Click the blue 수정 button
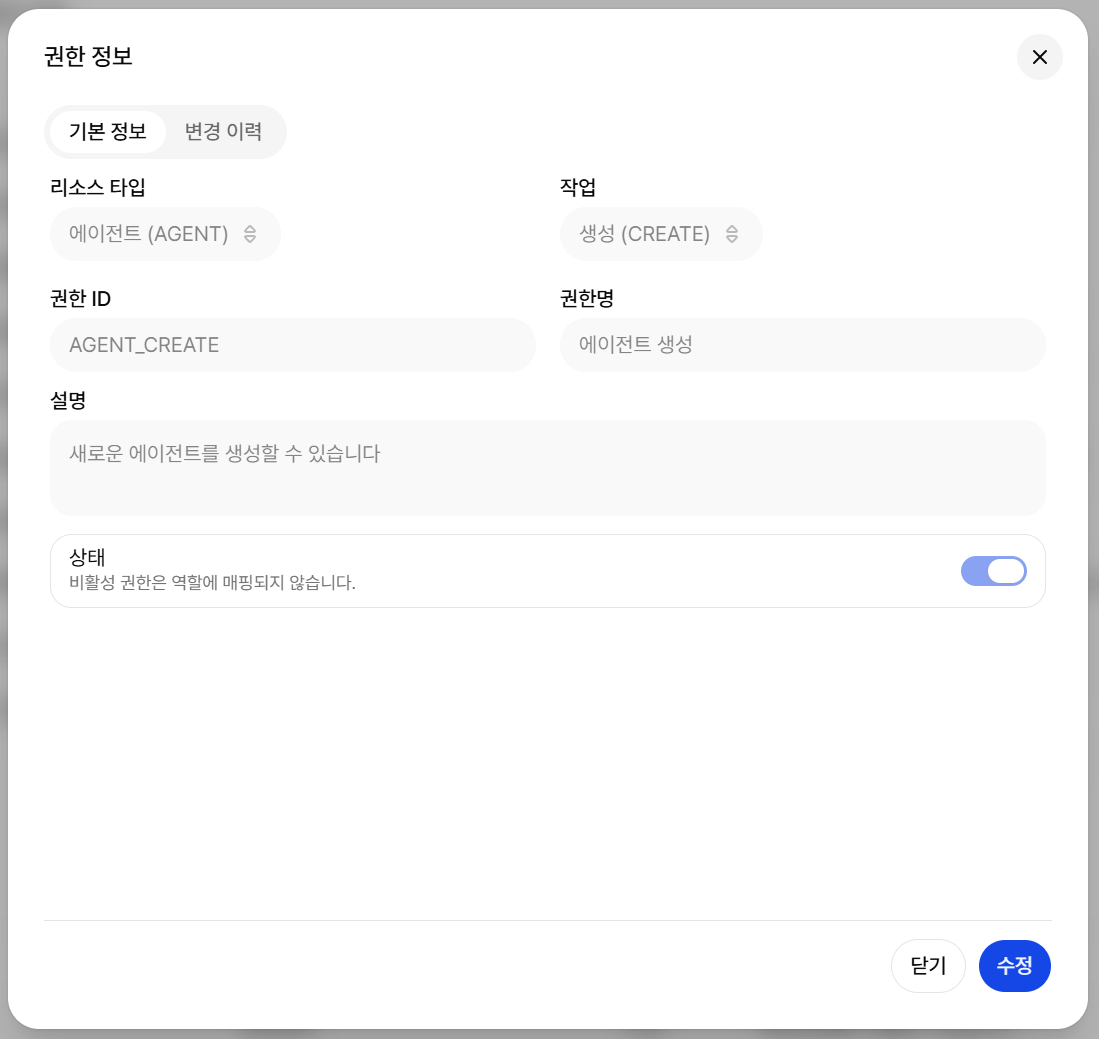 click(1014, 965)
